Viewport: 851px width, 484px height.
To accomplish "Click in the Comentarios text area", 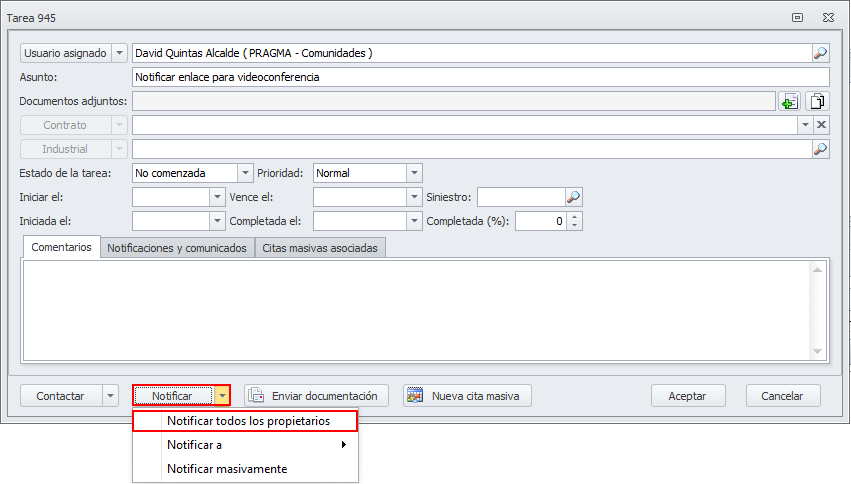I will (x=415, y=310).
